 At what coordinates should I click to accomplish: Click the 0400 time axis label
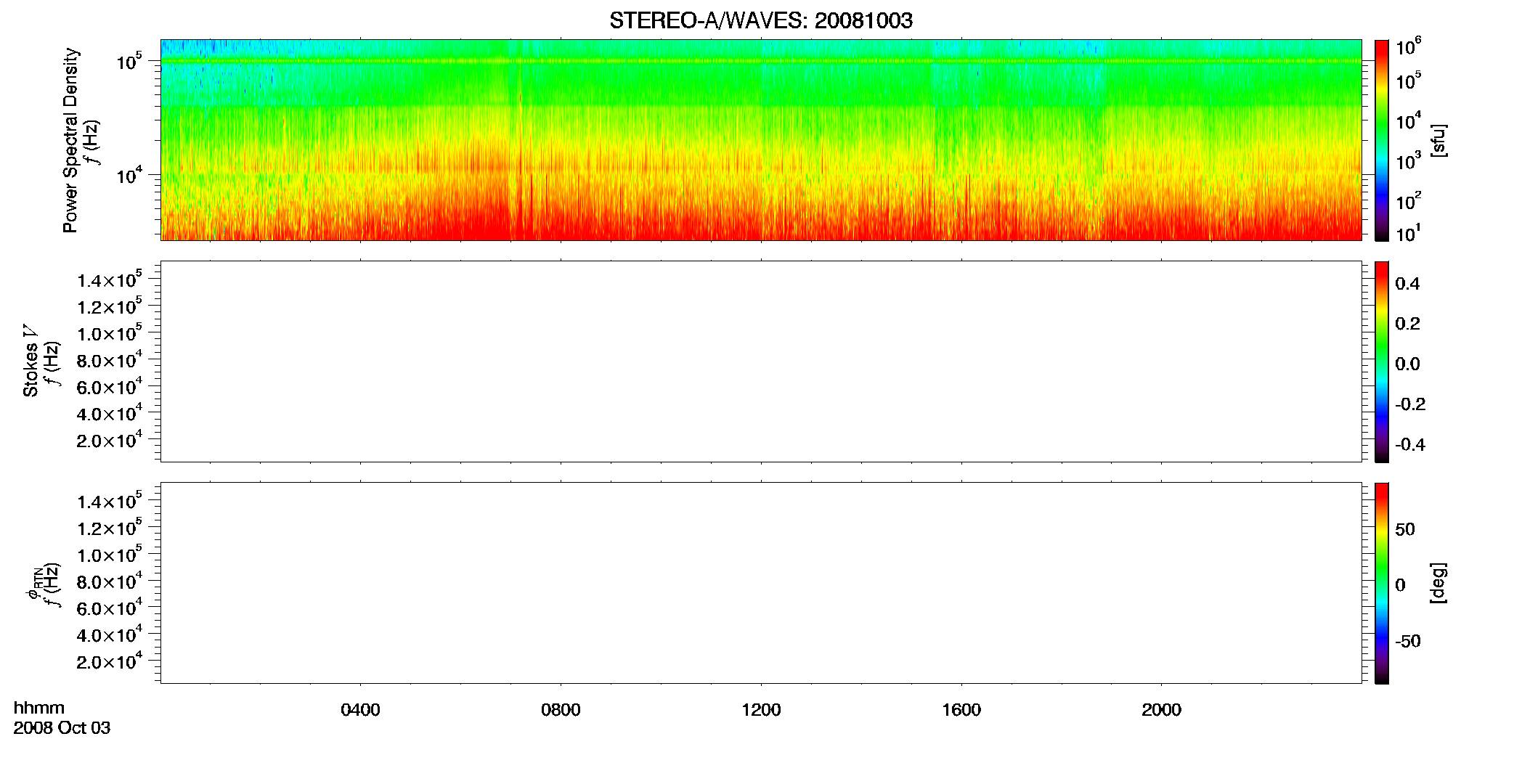360,710
